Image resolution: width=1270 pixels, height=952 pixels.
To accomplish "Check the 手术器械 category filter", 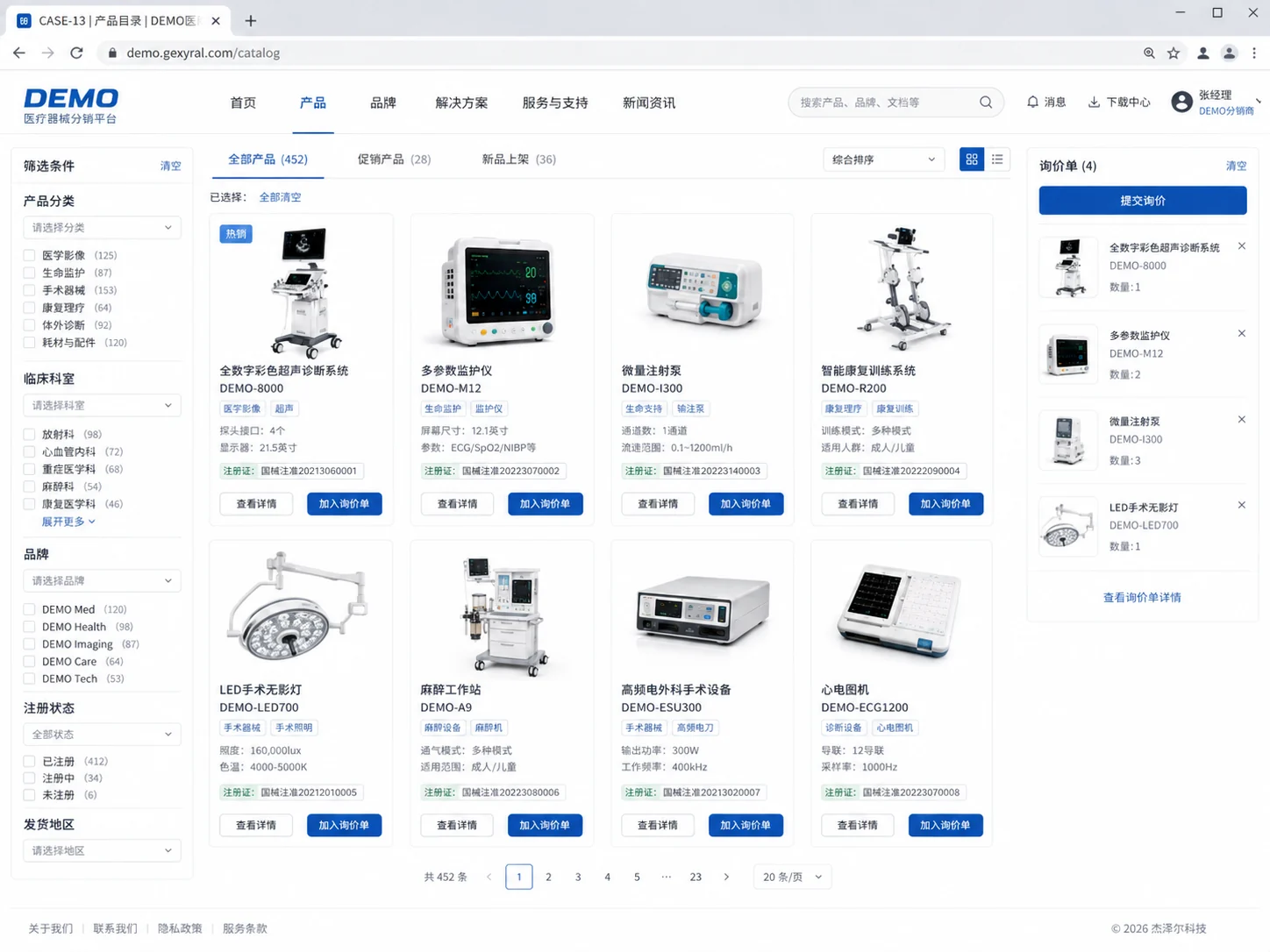I will [29, 291].
